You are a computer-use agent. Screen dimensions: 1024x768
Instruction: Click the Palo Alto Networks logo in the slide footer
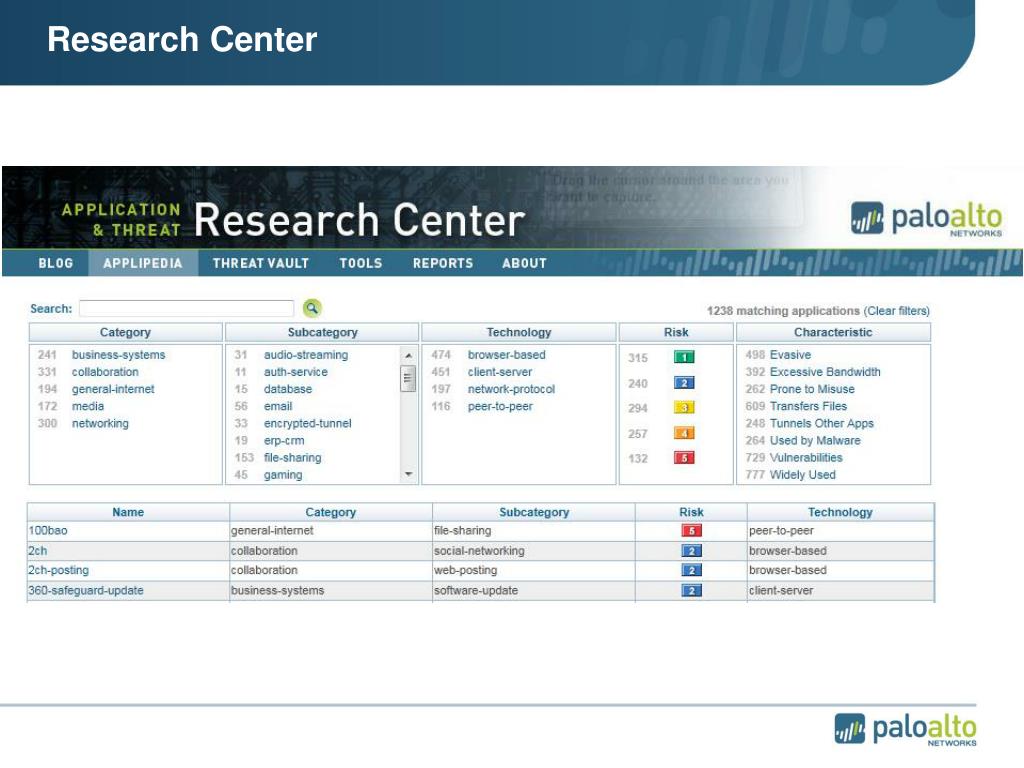905,729
